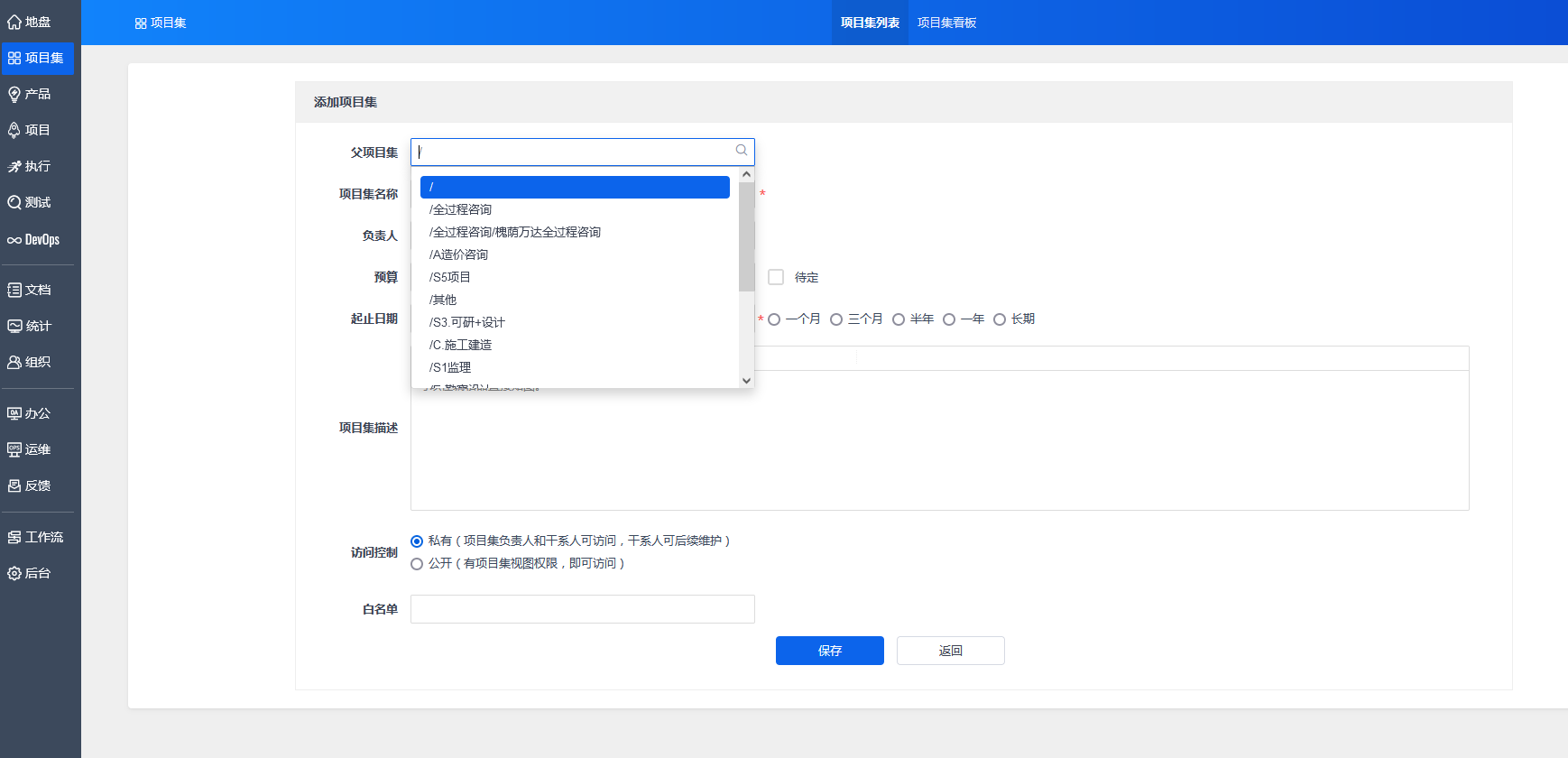The height and width of the screenshot is (758, 1568).
Task: Select the 三个月 duration radio button
Action: click(x=836, y=319)
